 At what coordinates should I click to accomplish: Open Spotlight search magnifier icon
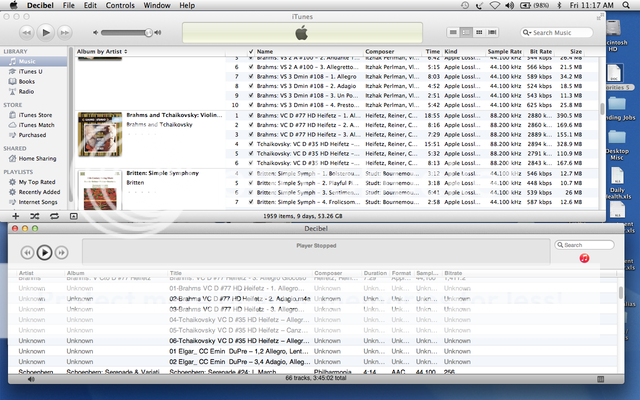[x=626, y=5]
